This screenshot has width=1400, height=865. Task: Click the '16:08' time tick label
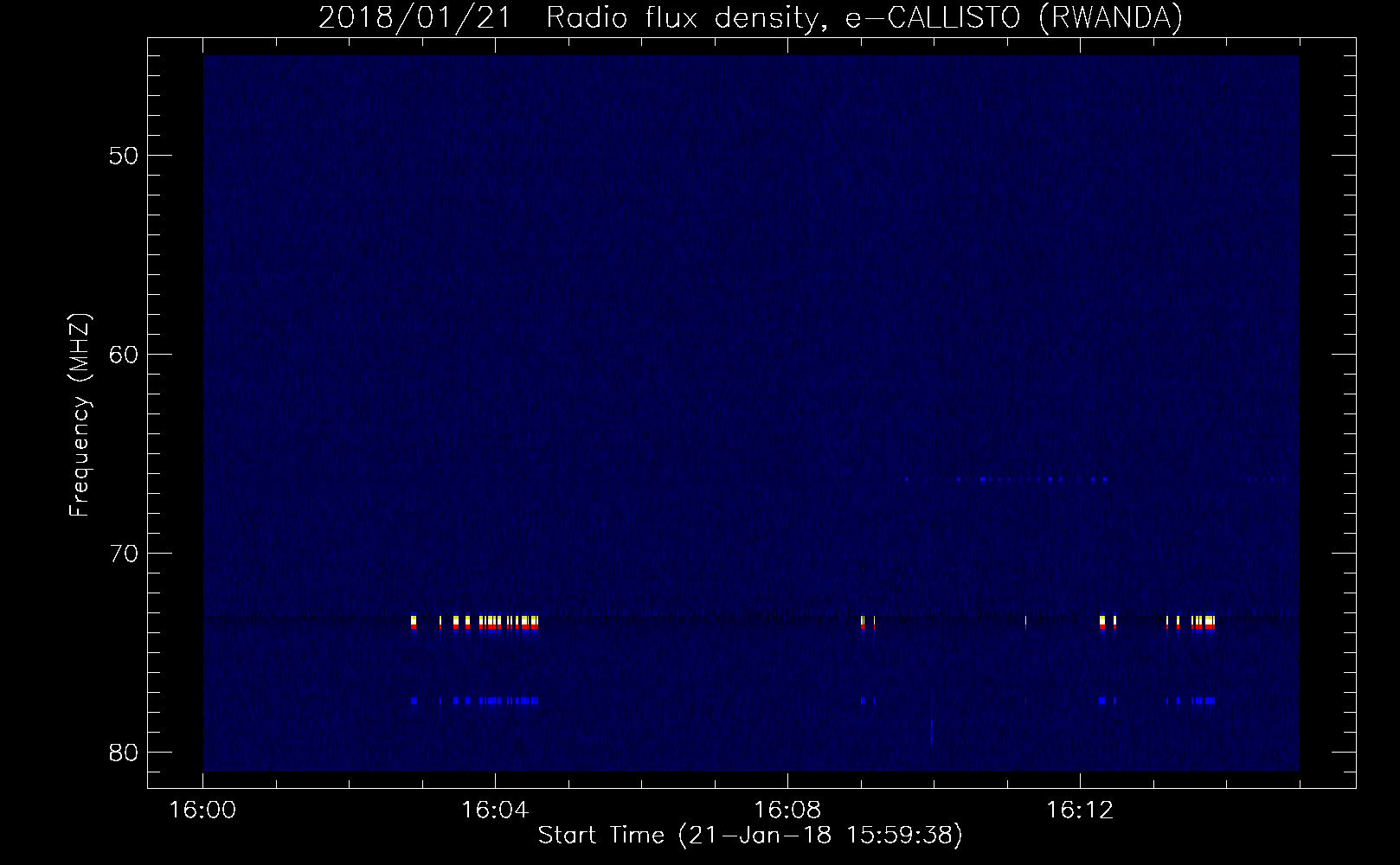coord(787,811)
